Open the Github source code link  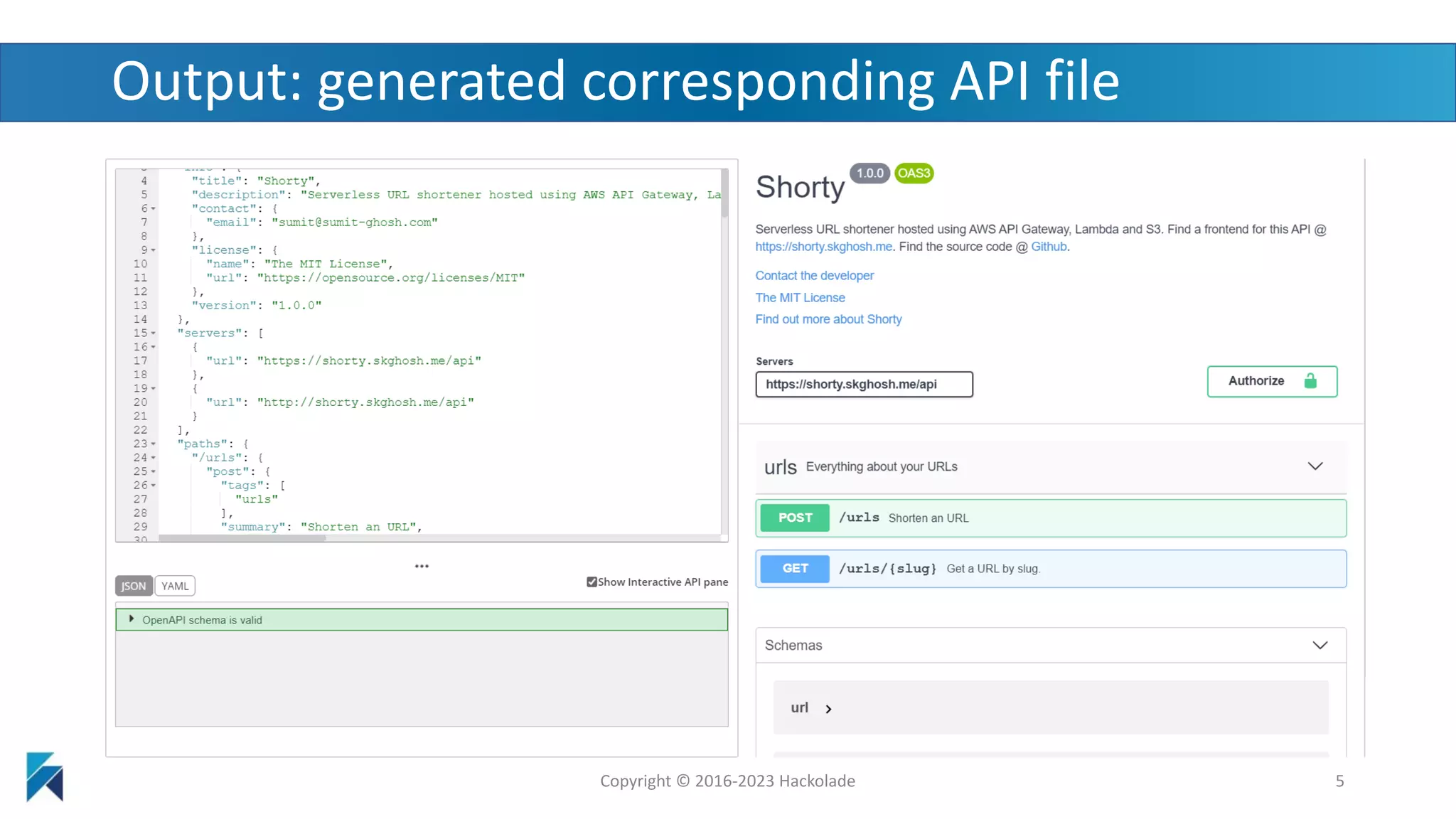tap(1049, 247)
